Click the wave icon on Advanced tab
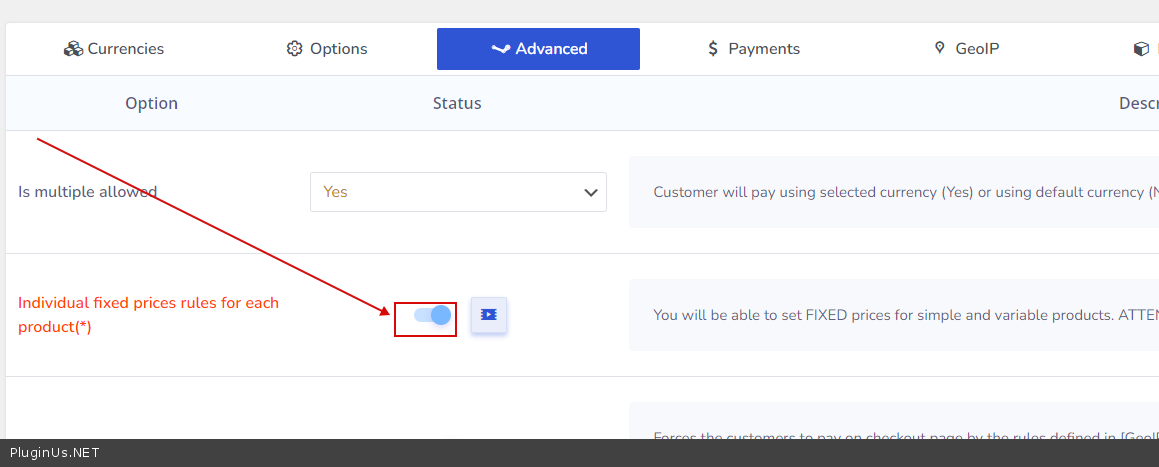1159x467 pixels. tap(501, 49)
